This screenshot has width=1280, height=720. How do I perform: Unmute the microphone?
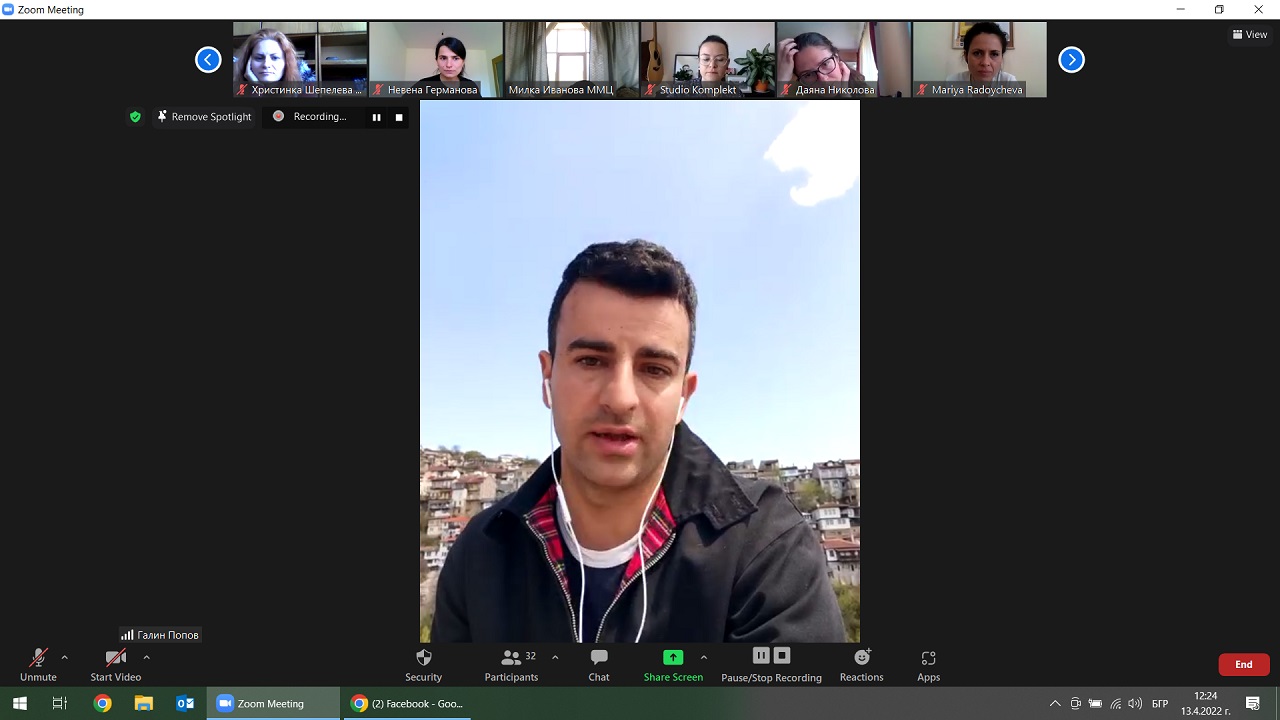point(38,664)
